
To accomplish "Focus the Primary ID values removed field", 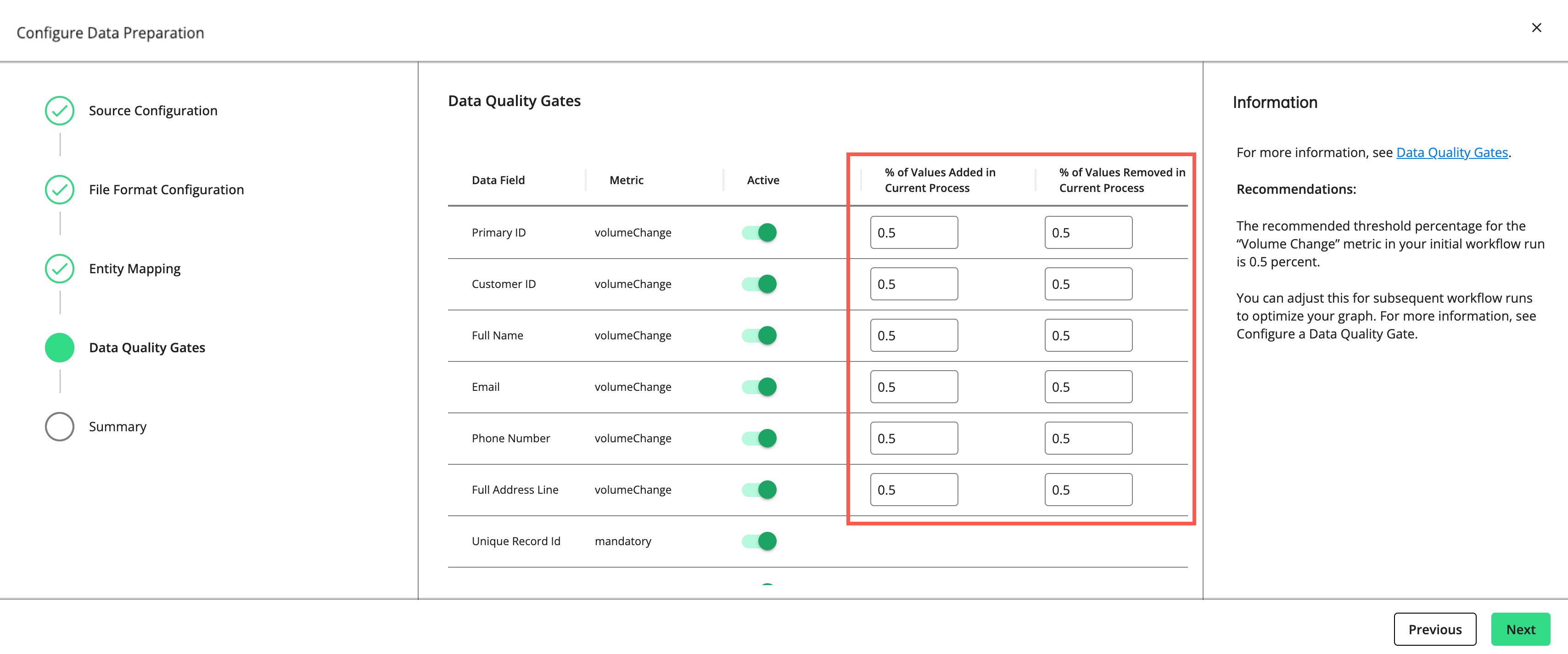I will tap(1088, 232).
